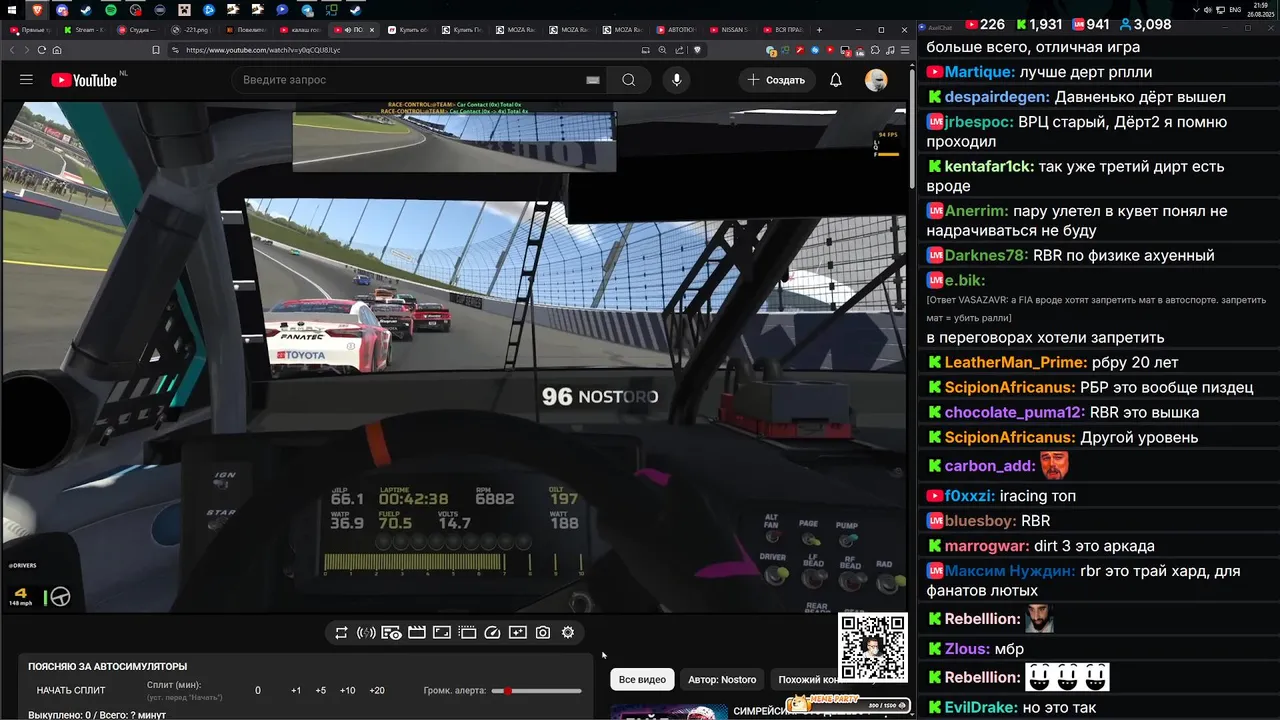Switch to the Stream Kick browser tab
The height and width of the screenshot is (720, 1280).
coord(85,30)
